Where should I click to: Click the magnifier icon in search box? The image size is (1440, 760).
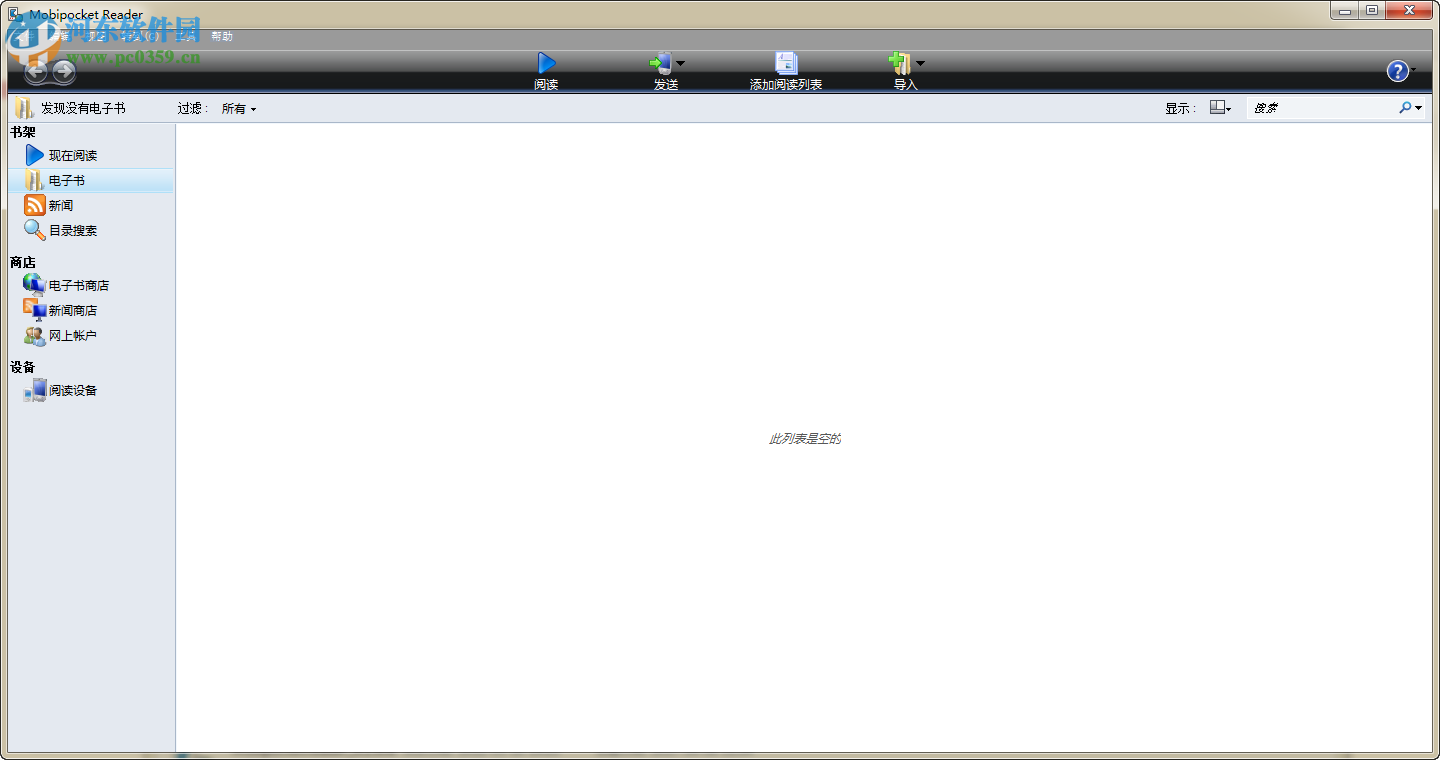(1405, 108)
